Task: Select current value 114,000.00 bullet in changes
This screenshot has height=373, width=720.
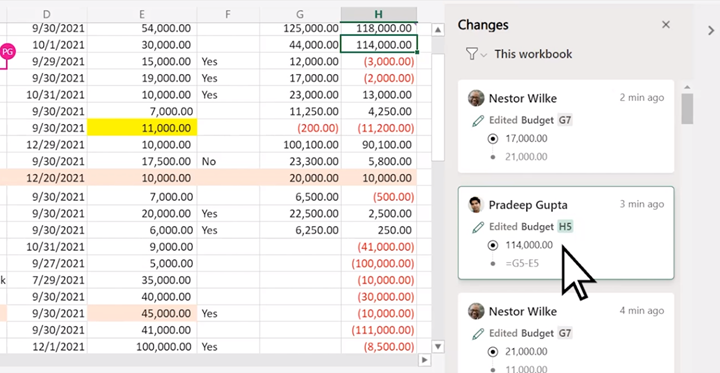Action: (493, 245)
